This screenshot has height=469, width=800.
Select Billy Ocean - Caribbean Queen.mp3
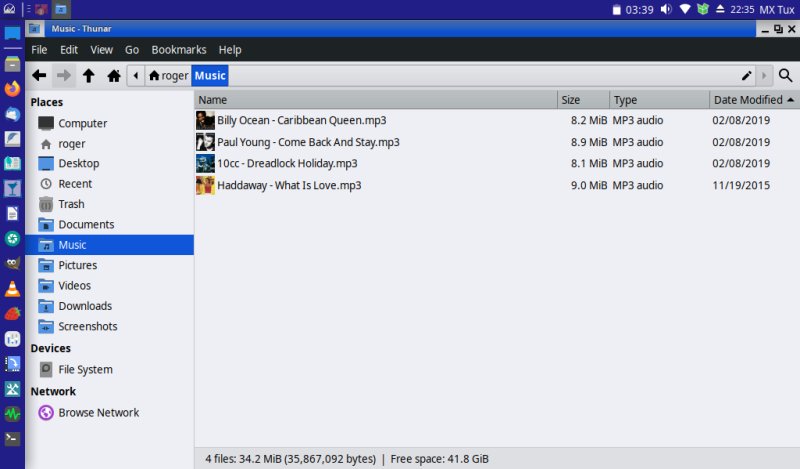point(302,120)
